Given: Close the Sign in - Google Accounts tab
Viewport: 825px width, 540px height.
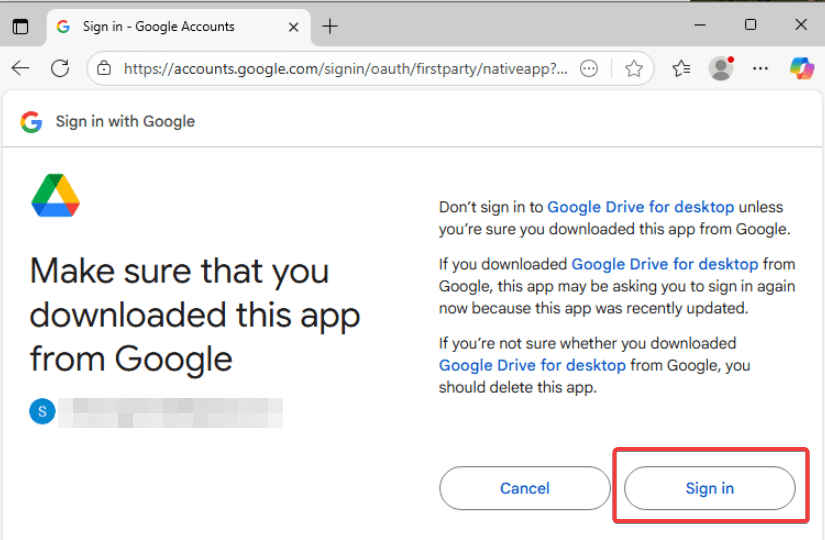Looking at the screenshot, I should click(294, 27).
